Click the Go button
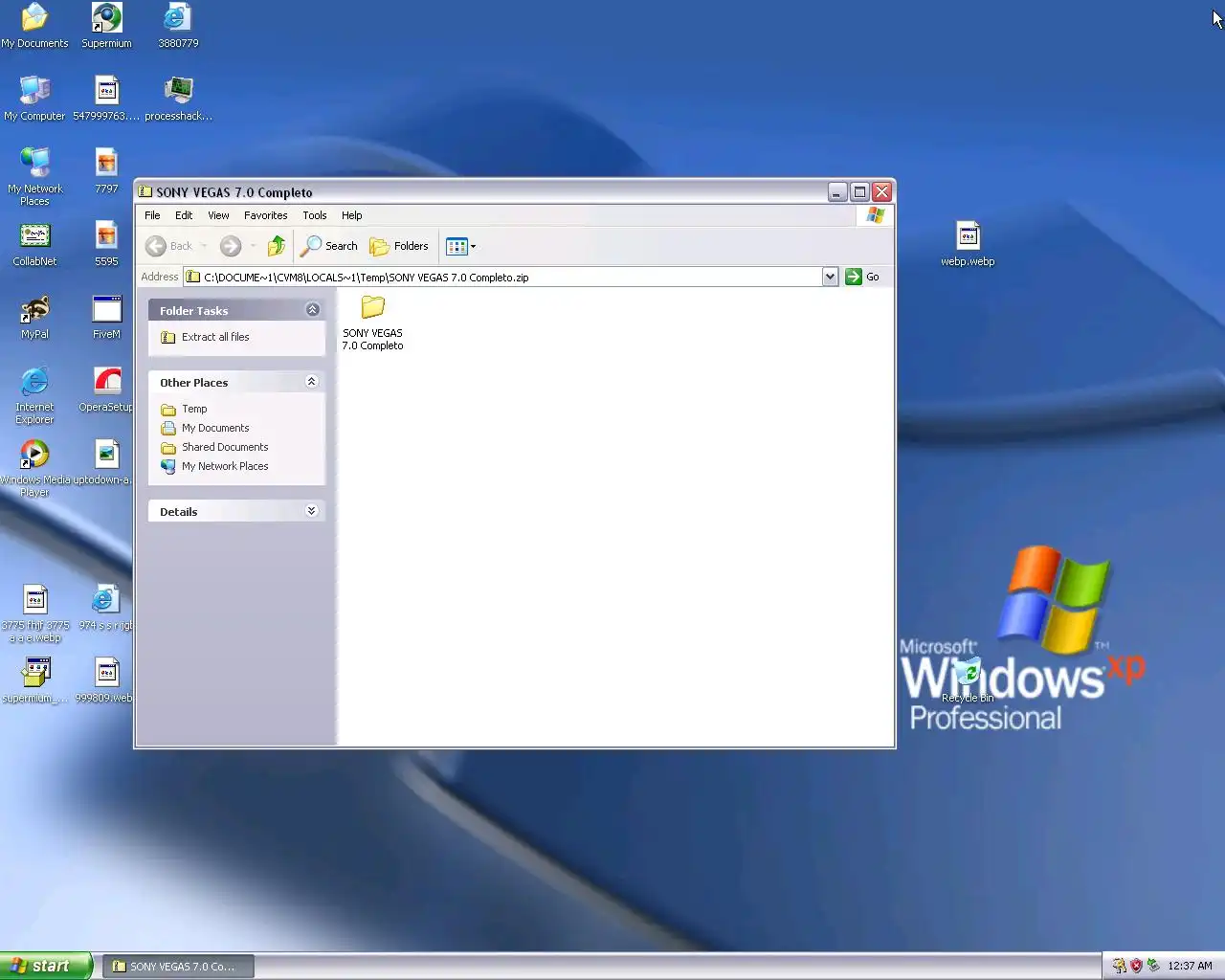The height and width of the screenshot is (980, 1225). click(x=862, y=277)
